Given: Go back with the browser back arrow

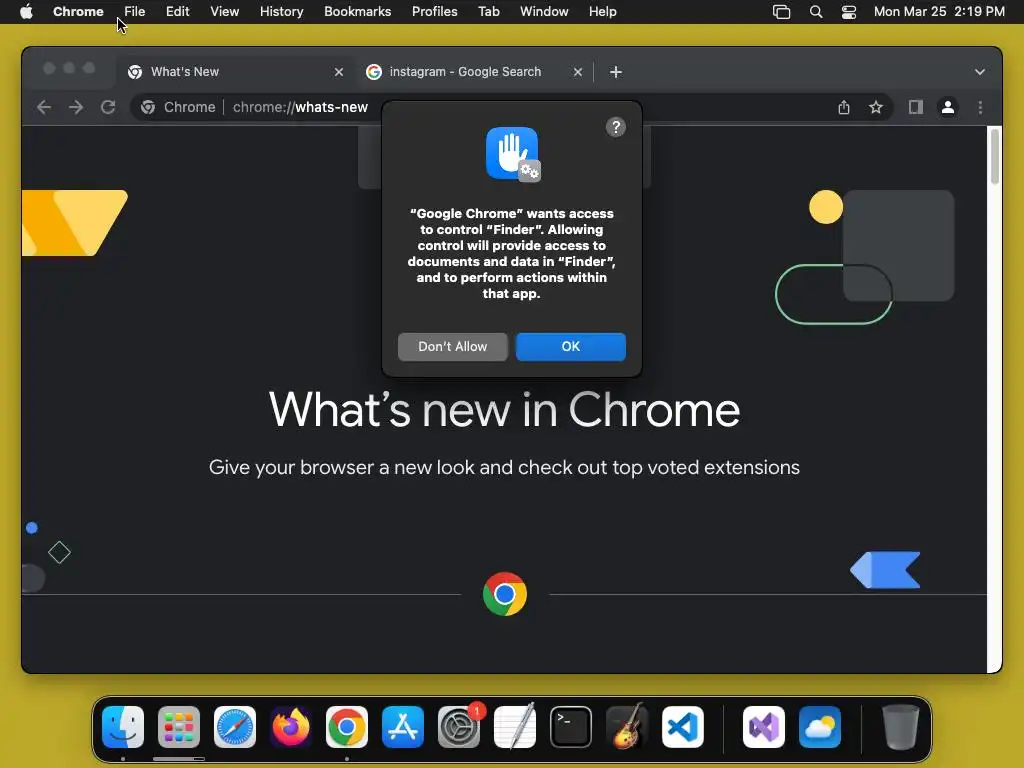Looking at the screenshot, I should (x=44, y=107).
